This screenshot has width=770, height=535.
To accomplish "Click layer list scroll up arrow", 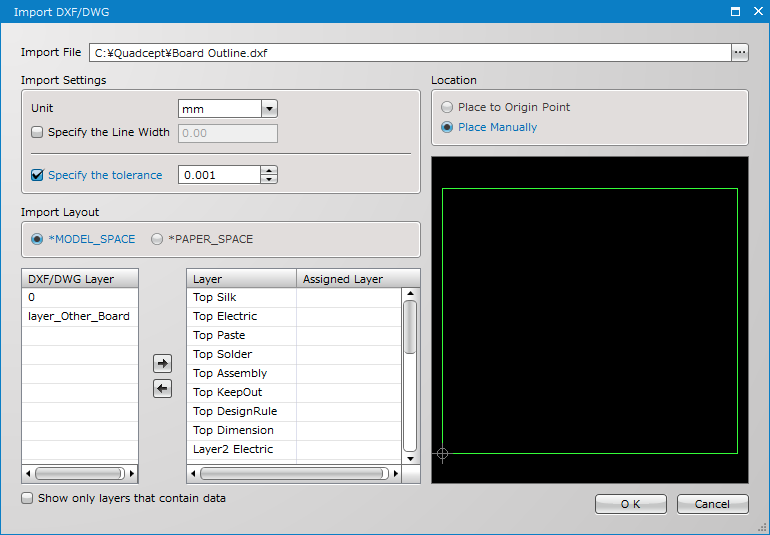I will [411, 293].
